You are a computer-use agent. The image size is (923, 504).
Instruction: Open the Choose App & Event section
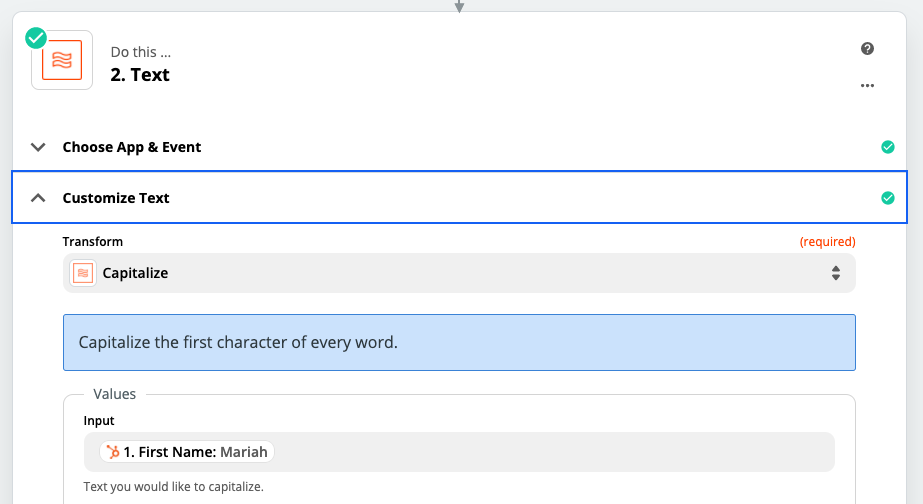click(x=132, y=147)
